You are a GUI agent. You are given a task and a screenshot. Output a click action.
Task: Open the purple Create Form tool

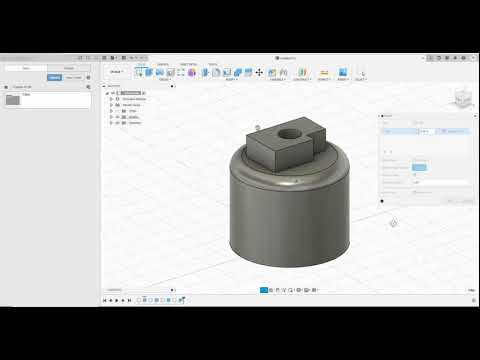click(x=192, y=72)
